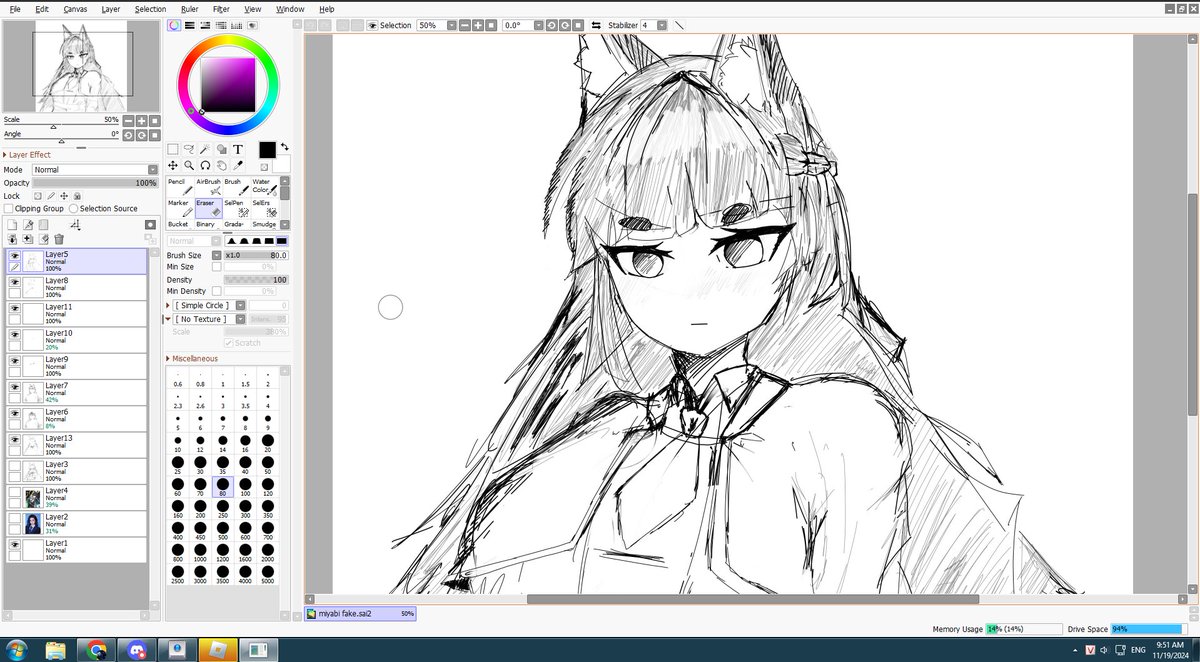Hide Layer8 with its eye icon
The width and height of the screenshot is (1200, 662).
tap(15, 283)
